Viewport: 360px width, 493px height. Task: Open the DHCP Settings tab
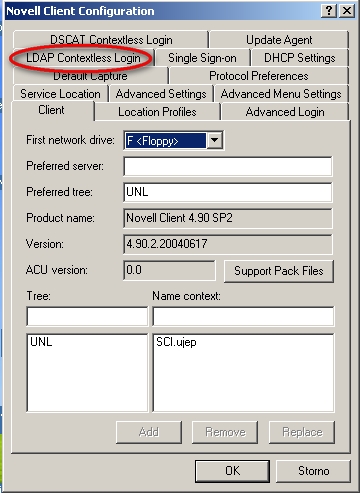point(300,58)
